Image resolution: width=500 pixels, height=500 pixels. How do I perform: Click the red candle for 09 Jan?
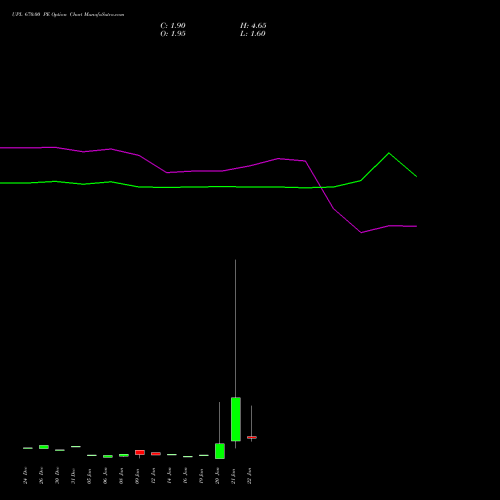pos(140,452)
